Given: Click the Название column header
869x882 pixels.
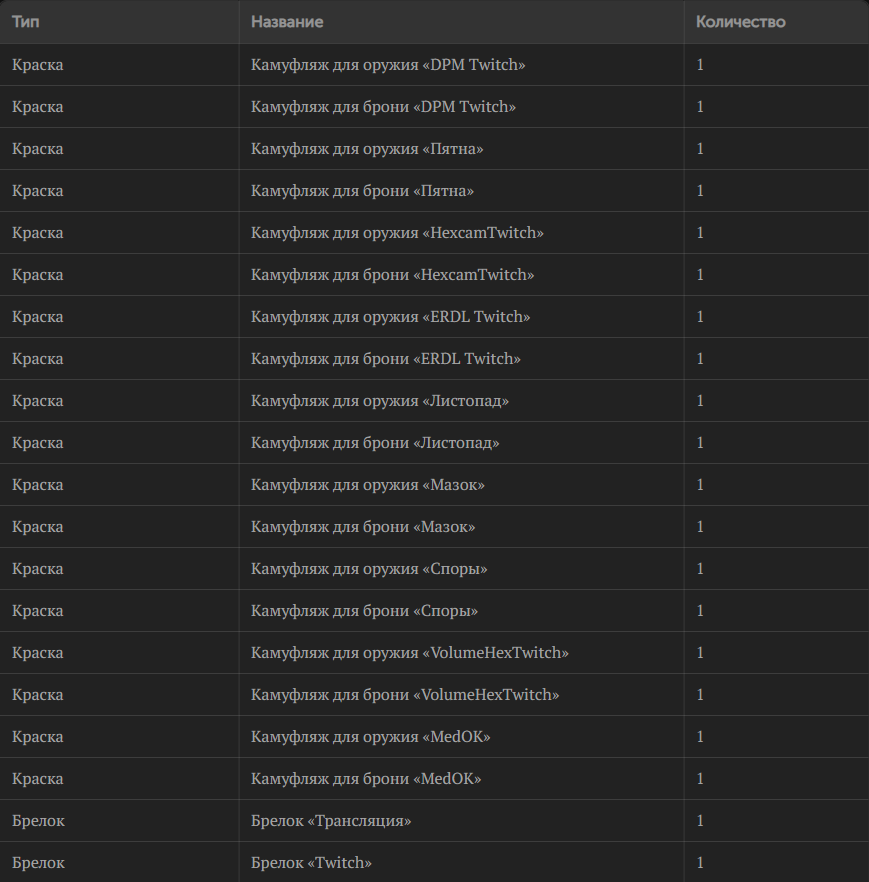Looking at the screenshot, I should pyautogui.click(x=287, y=22).
